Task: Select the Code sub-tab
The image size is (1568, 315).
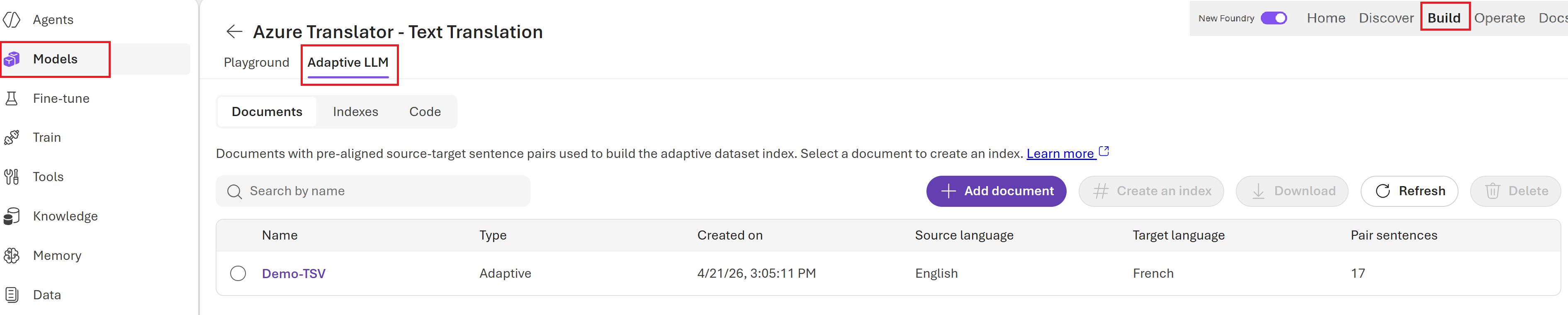Action: (425, 112)
